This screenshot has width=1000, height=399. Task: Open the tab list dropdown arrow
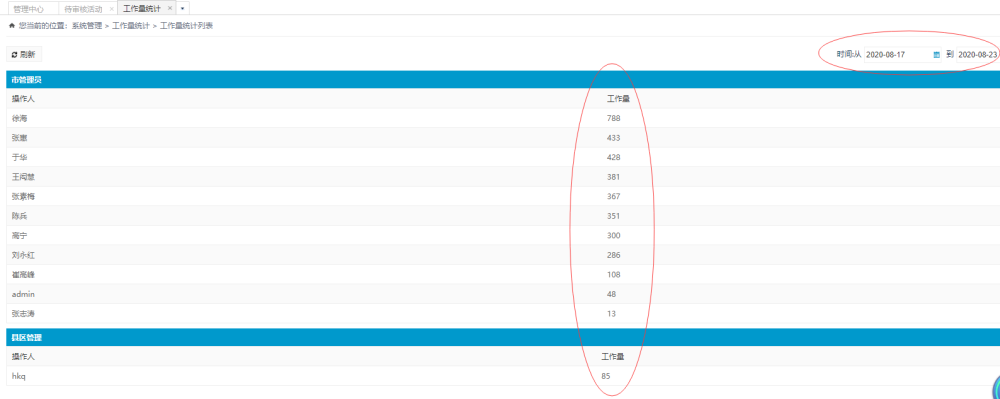(x=182, y=9)
